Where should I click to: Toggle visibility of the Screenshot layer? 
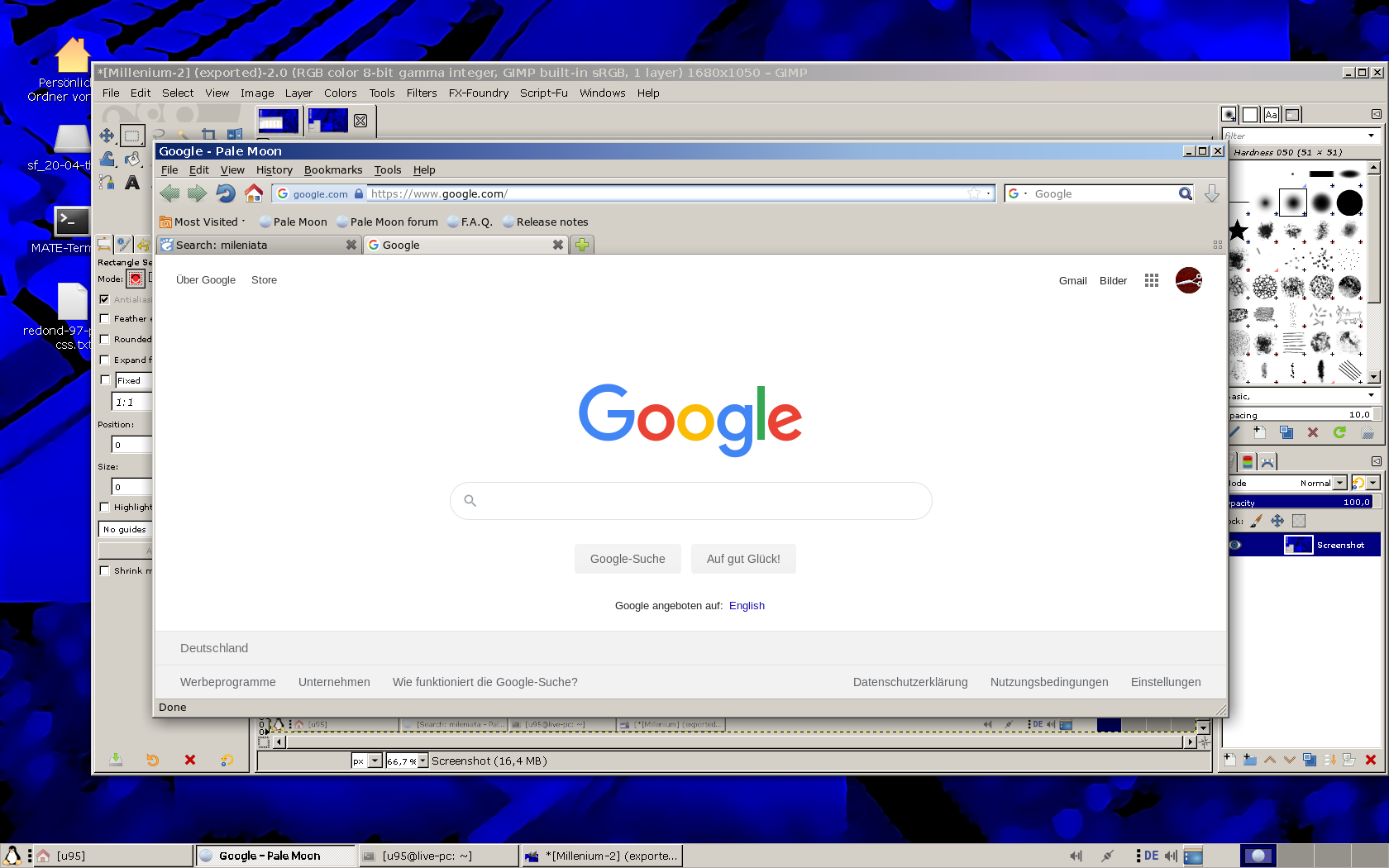[1235, 545]
